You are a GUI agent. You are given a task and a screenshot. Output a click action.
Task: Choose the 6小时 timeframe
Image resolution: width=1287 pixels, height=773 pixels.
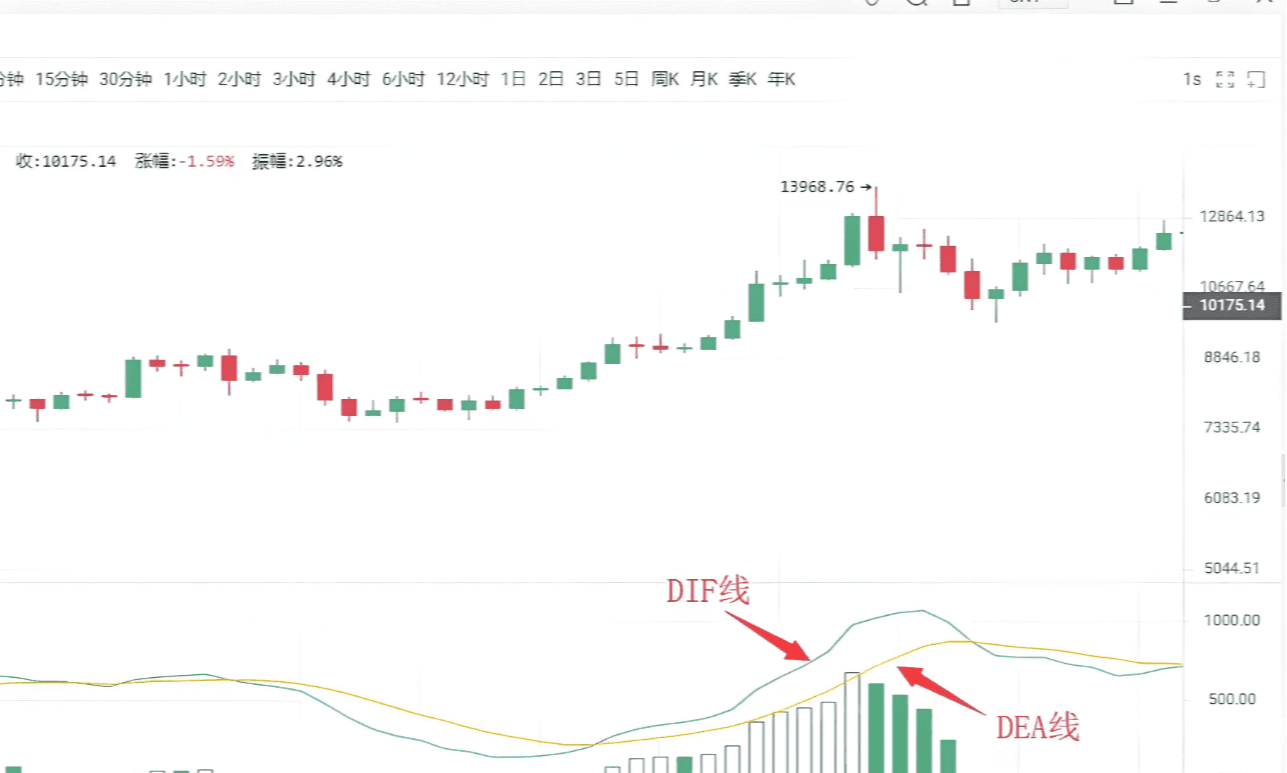(x=403, y=79)
